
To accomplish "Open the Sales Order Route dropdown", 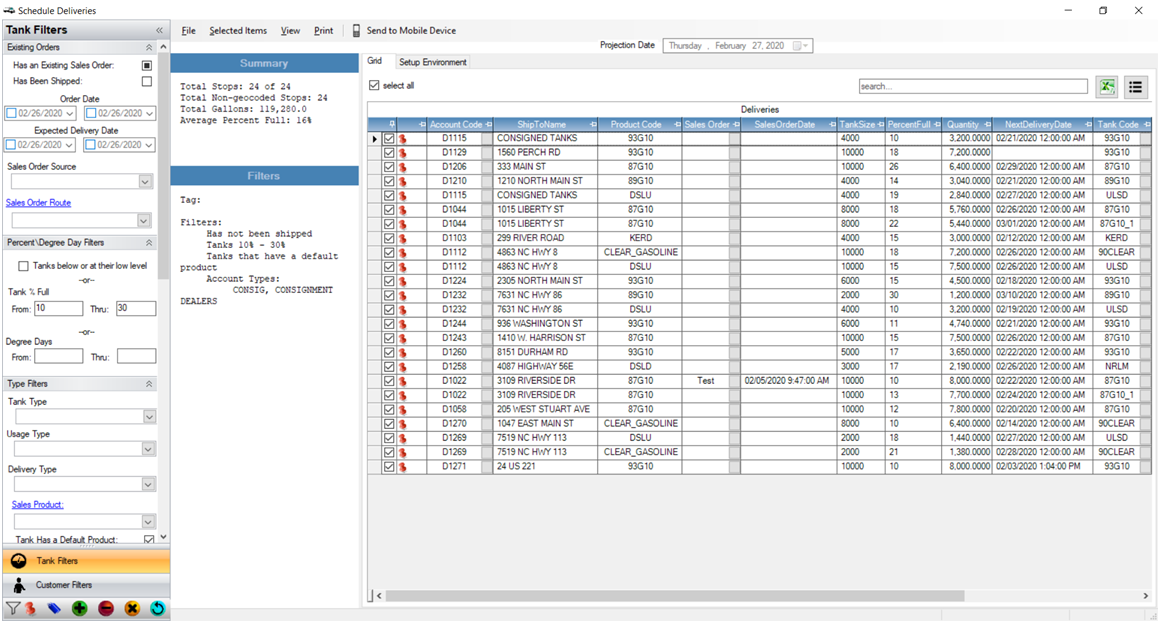I will 144,220.
